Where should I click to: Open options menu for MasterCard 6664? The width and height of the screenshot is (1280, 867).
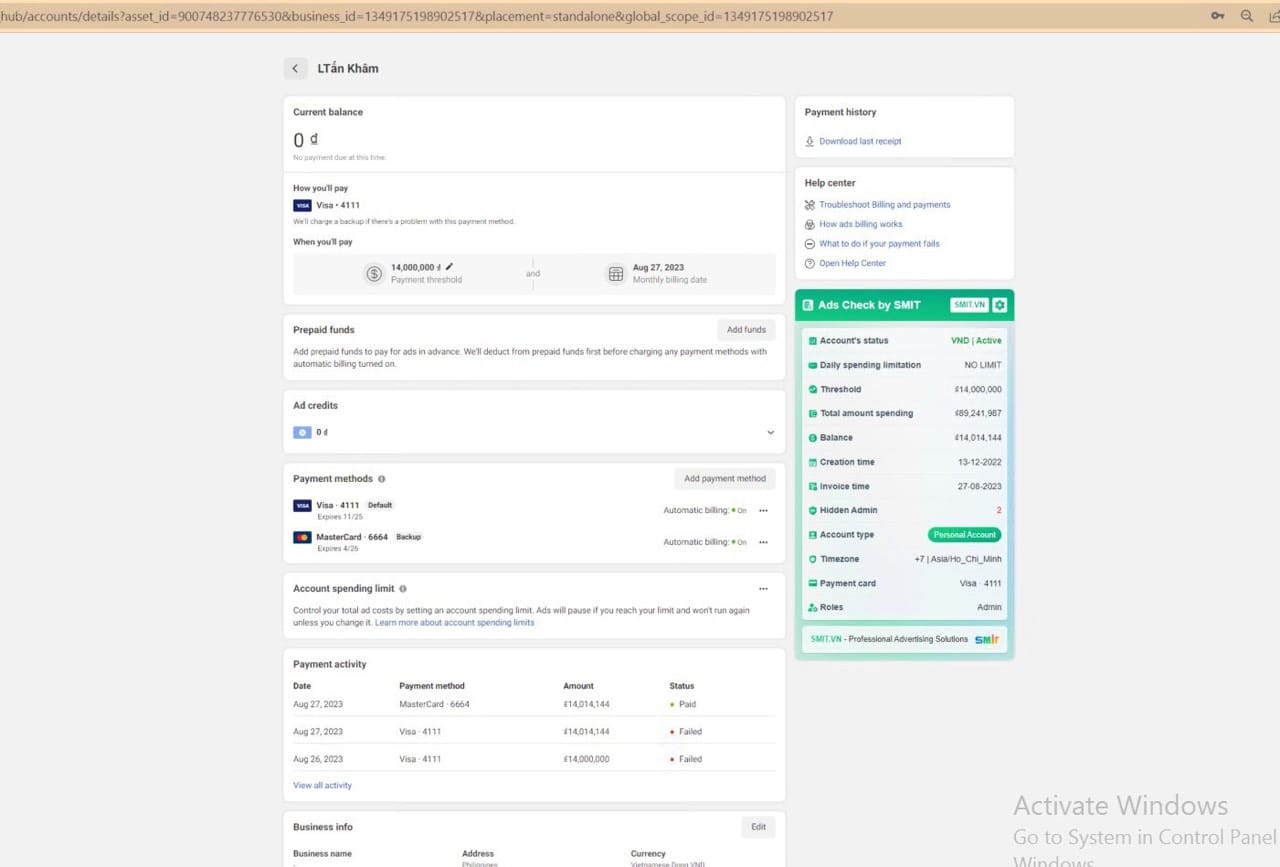[763, 542]
